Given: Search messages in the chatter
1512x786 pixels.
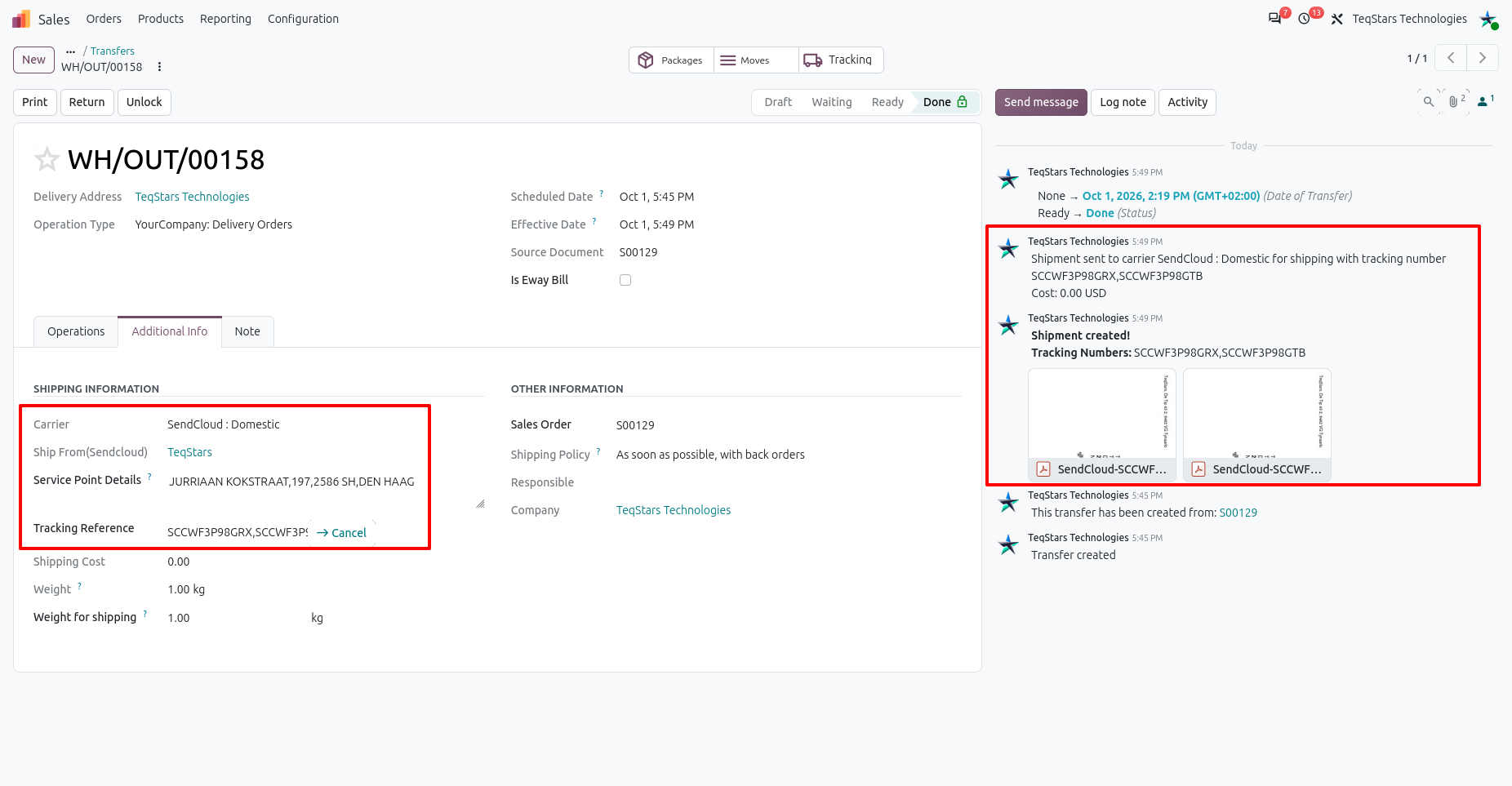Looking at the screenshot, I should [1428, 102].
